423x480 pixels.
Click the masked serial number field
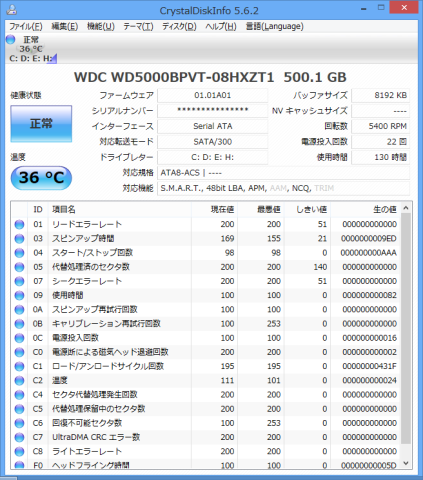point(213,111)
